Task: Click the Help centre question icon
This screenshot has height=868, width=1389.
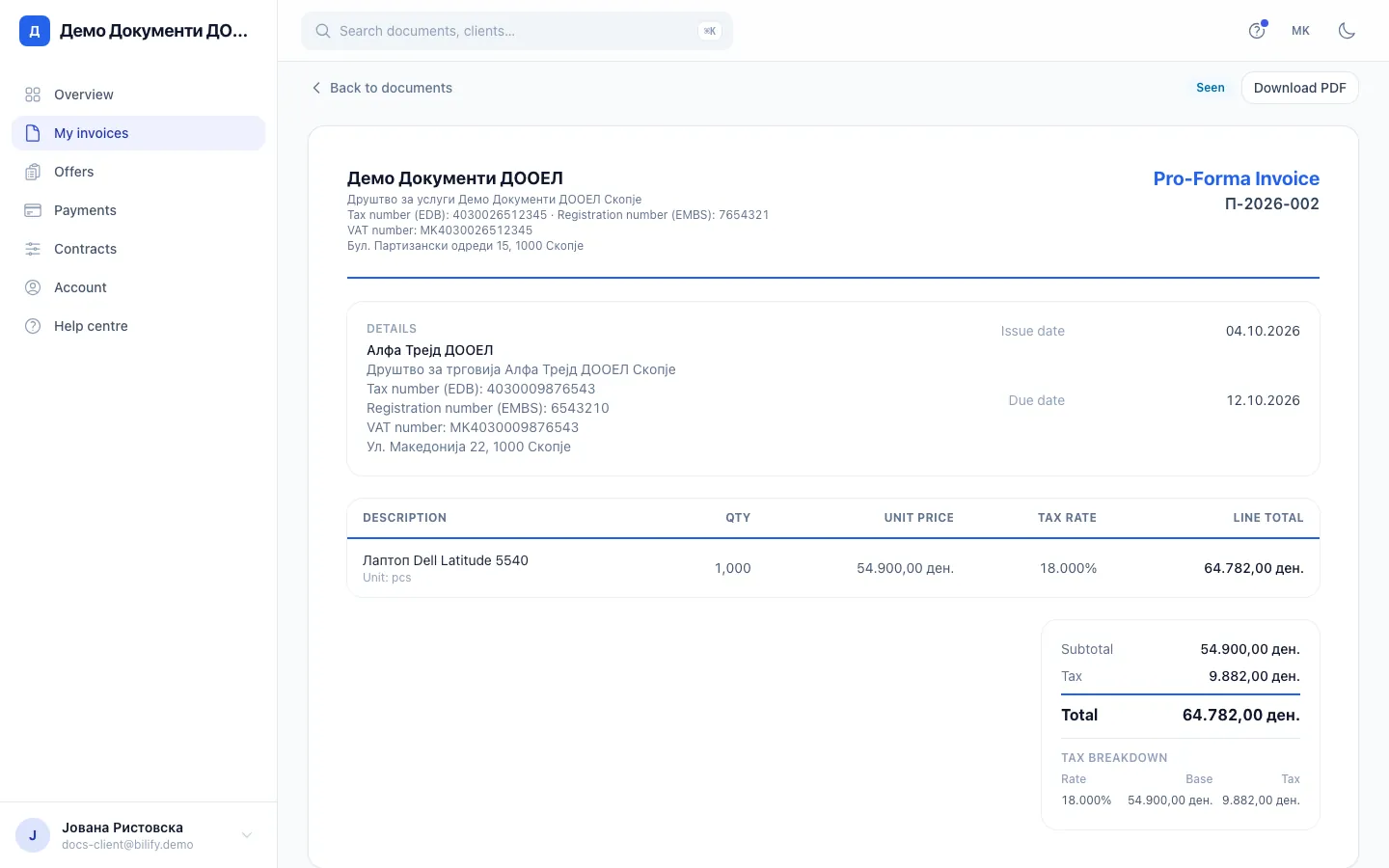Action: click(x=33, y=326)
